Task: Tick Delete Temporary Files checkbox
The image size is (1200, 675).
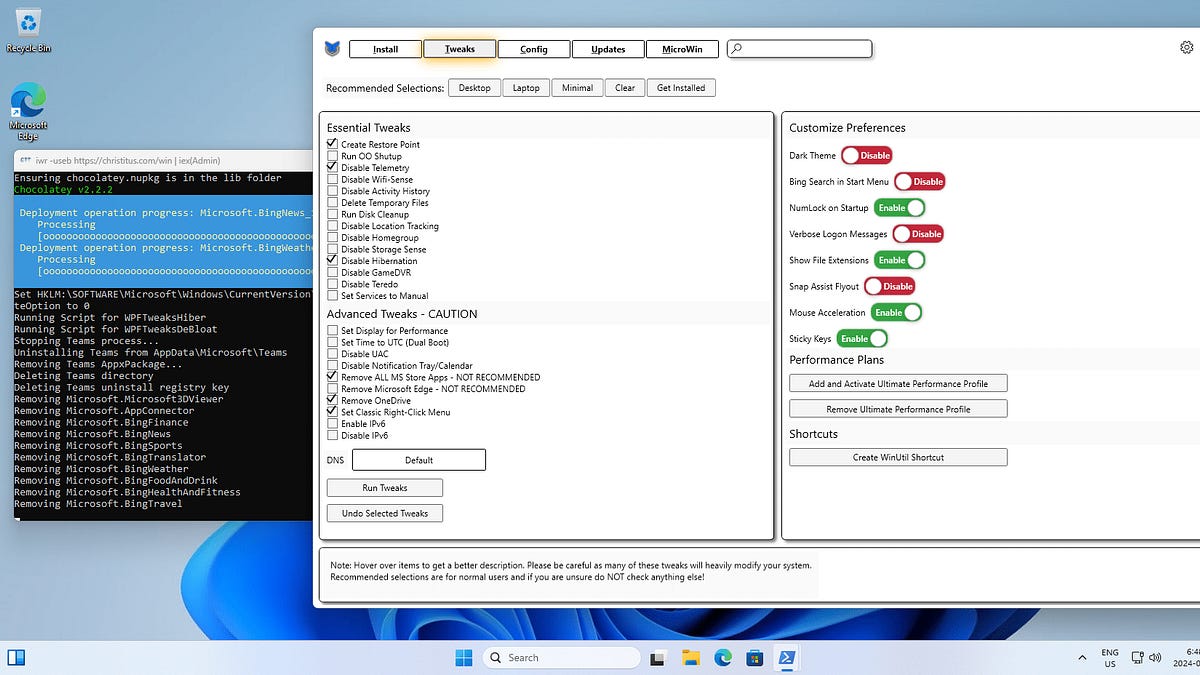Action: pyautogui.click(x=332, y=203)
